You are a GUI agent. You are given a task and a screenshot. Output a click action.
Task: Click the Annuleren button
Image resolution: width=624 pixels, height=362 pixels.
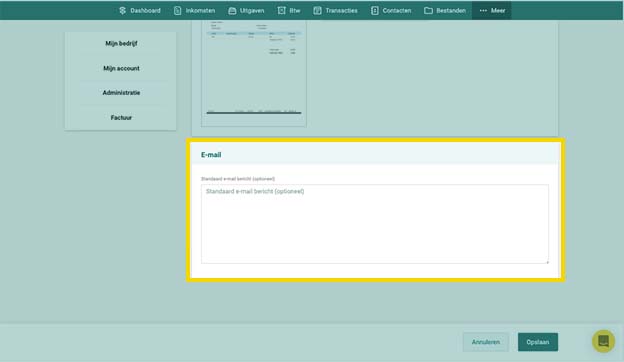[486, 342]
